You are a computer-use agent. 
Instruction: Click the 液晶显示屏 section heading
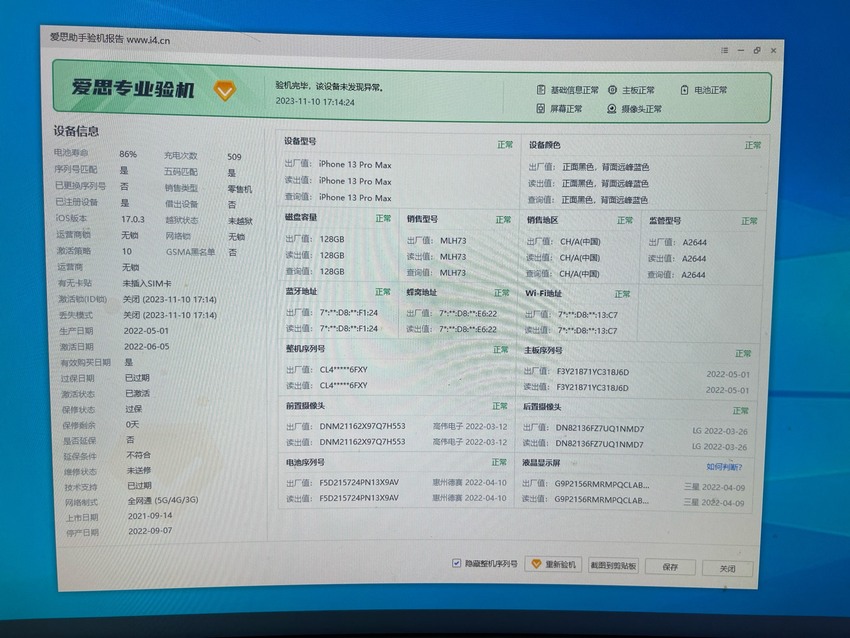541,463
